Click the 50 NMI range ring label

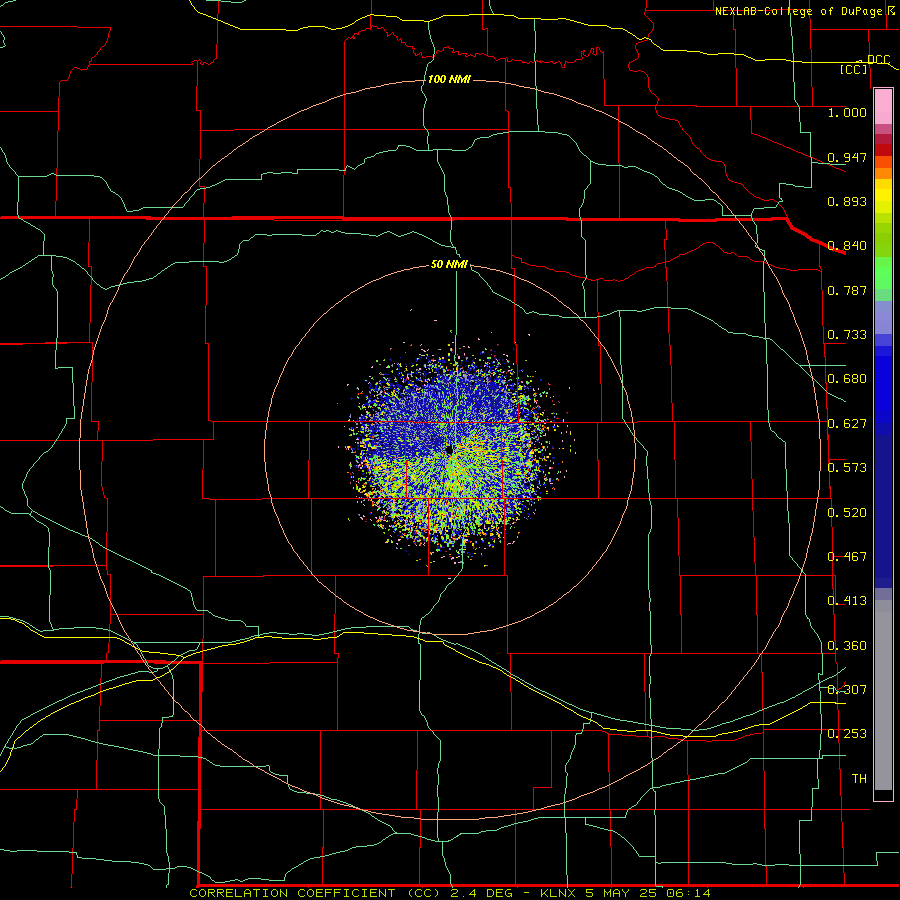(x=449, y=264)
